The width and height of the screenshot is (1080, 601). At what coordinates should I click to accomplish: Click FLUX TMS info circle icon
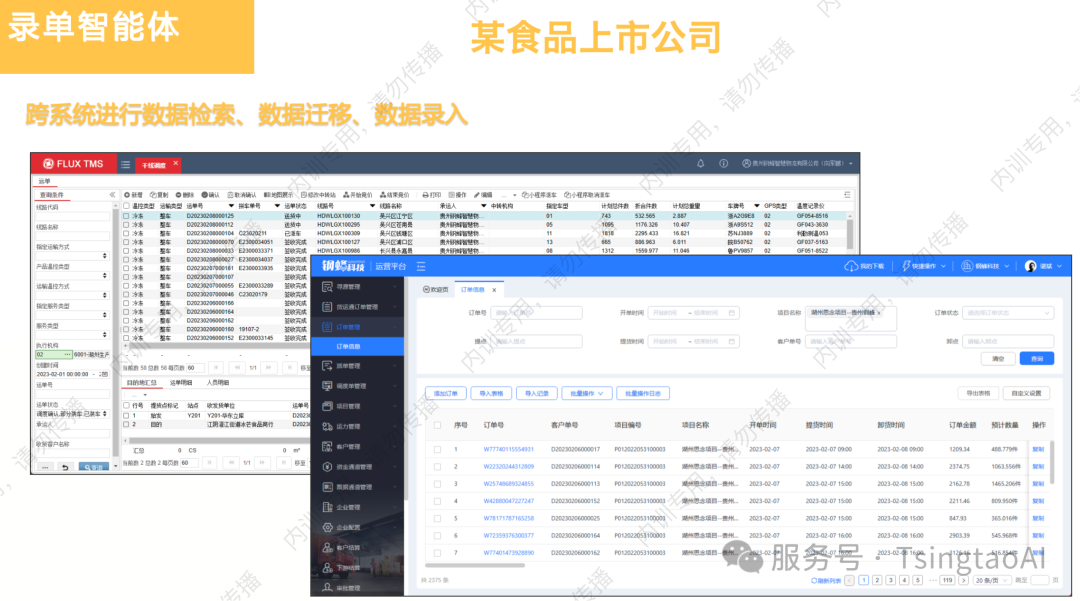723,164
